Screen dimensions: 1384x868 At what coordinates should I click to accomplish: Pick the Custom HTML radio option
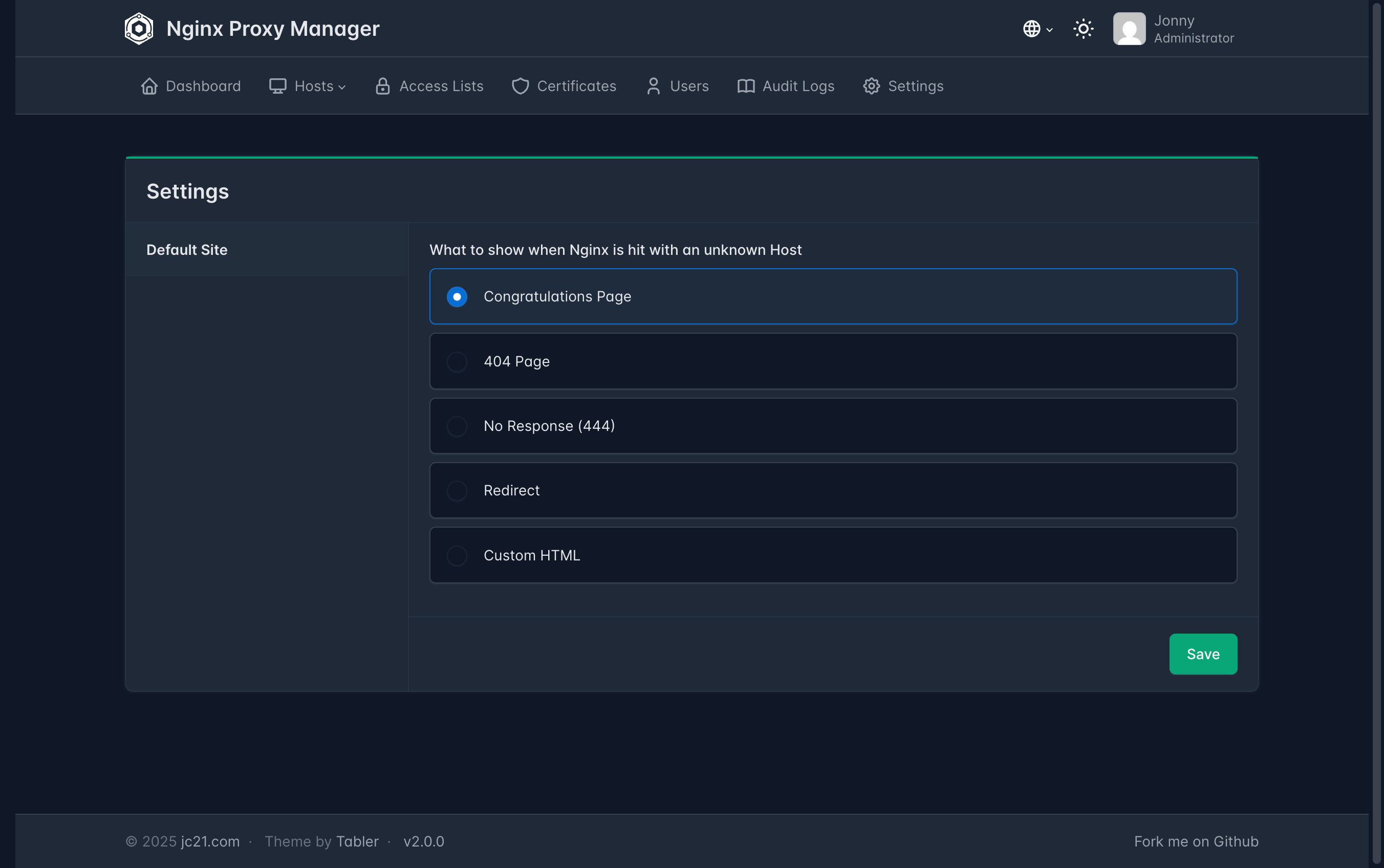coord(457,556)
